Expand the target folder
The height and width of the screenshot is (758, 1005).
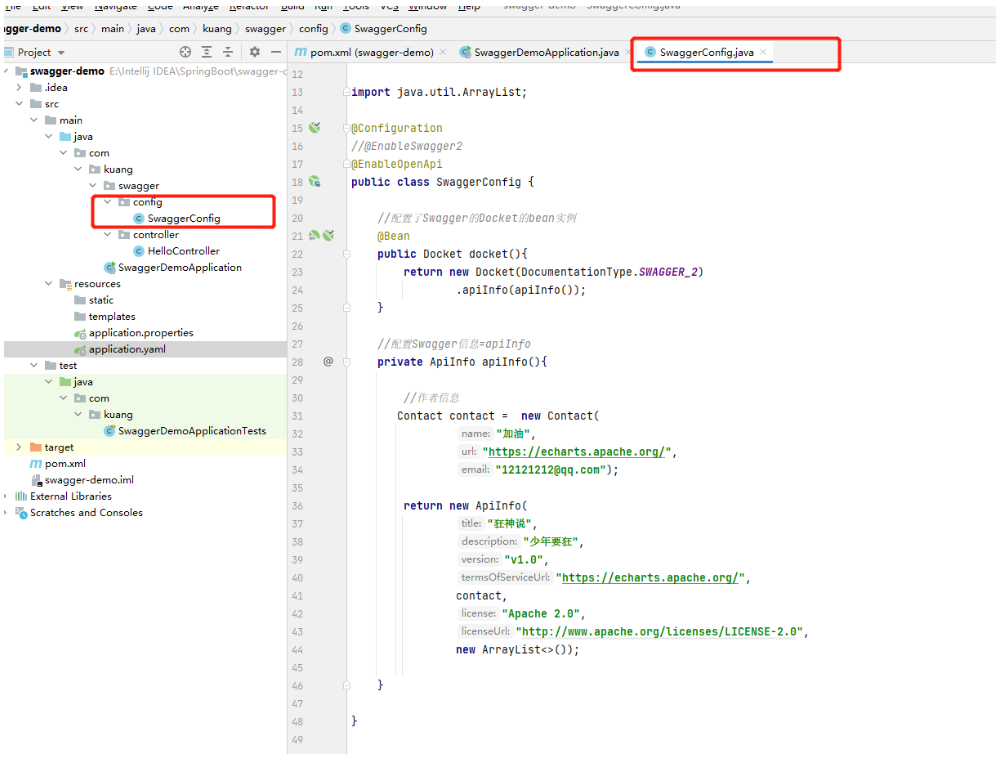click(x=19, y=448)
